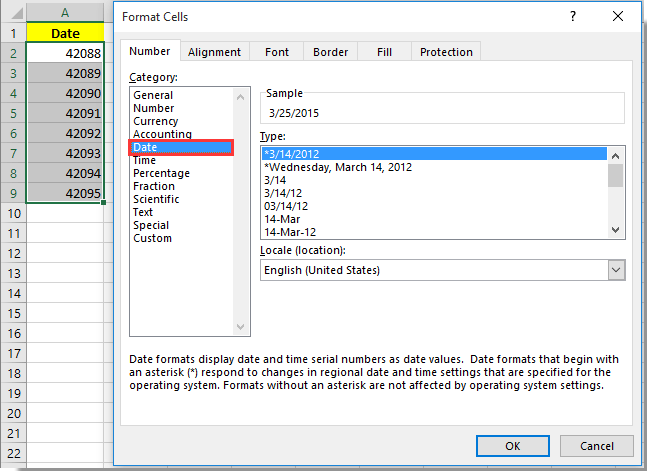Open the Font tab

tap(277, 52)
